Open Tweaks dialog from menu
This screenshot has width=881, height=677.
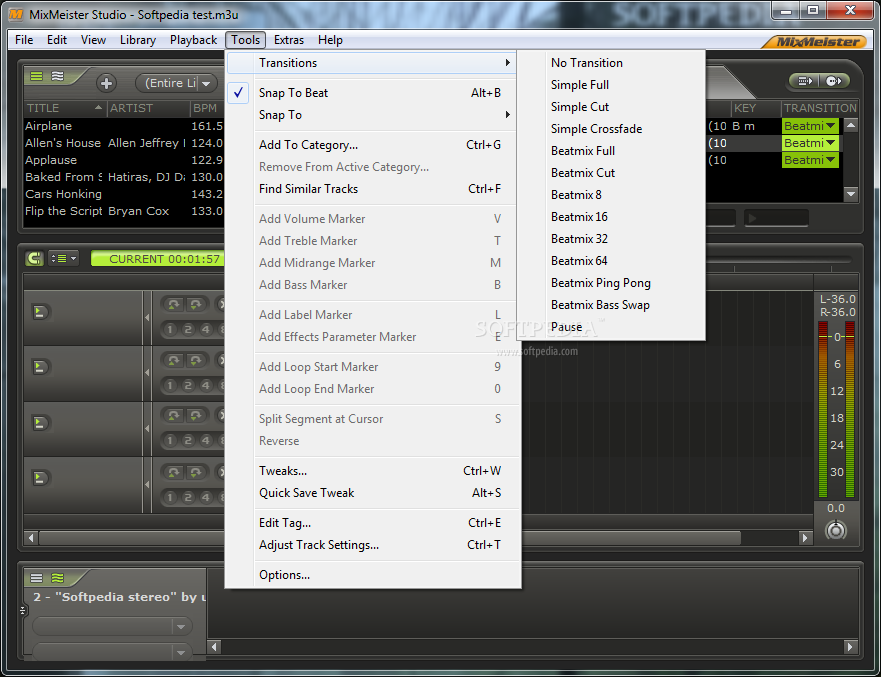tap(372, 471)
